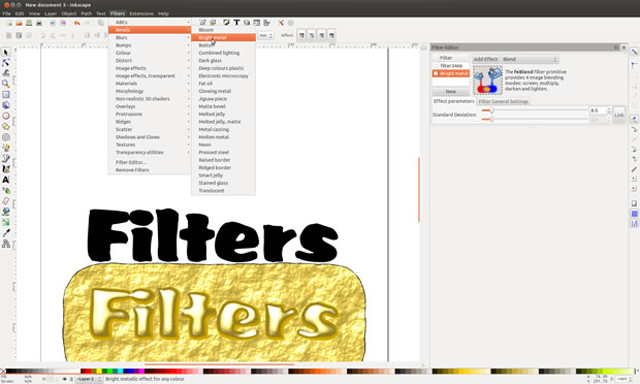Viewport: 640px width, 384px height.
Task: Switch to Filter General Settings tab
Action: 503,101
